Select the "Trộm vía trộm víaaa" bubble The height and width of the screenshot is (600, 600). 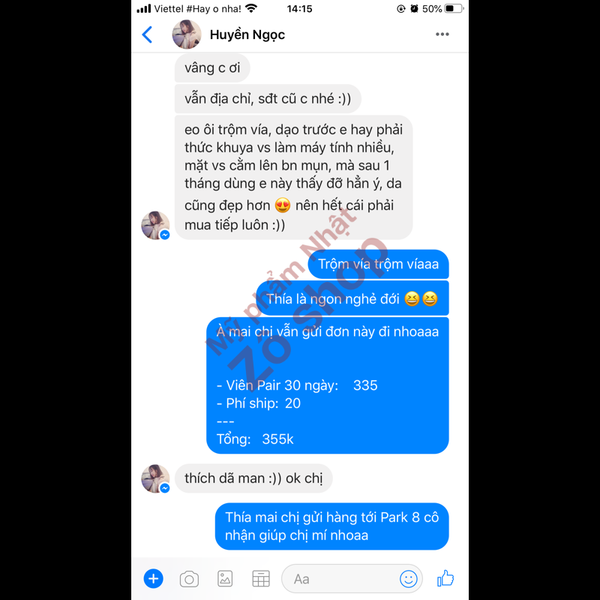point(378,264)
